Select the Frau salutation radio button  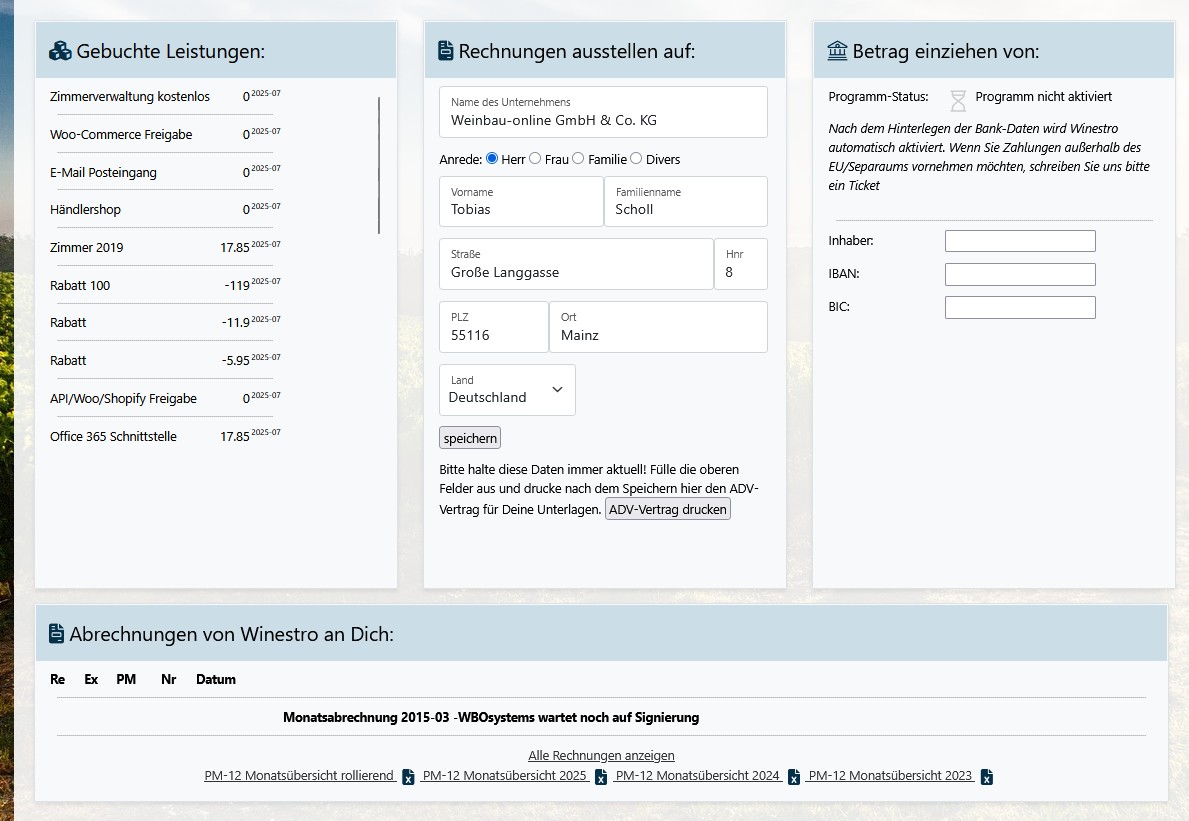click(535, 159)
